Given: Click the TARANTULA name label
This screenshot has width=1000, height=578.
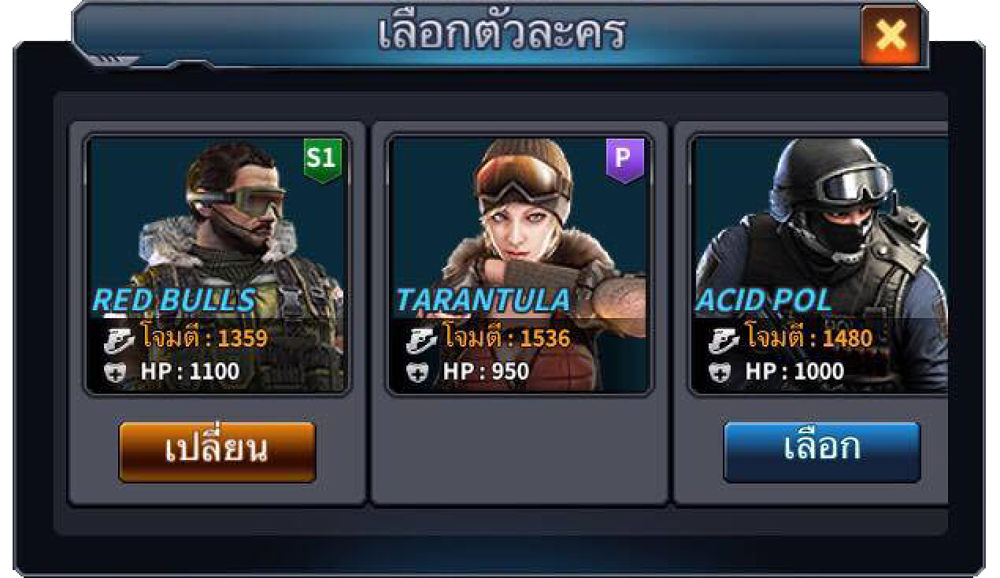Looking at the screenshot, I should 483,300.
